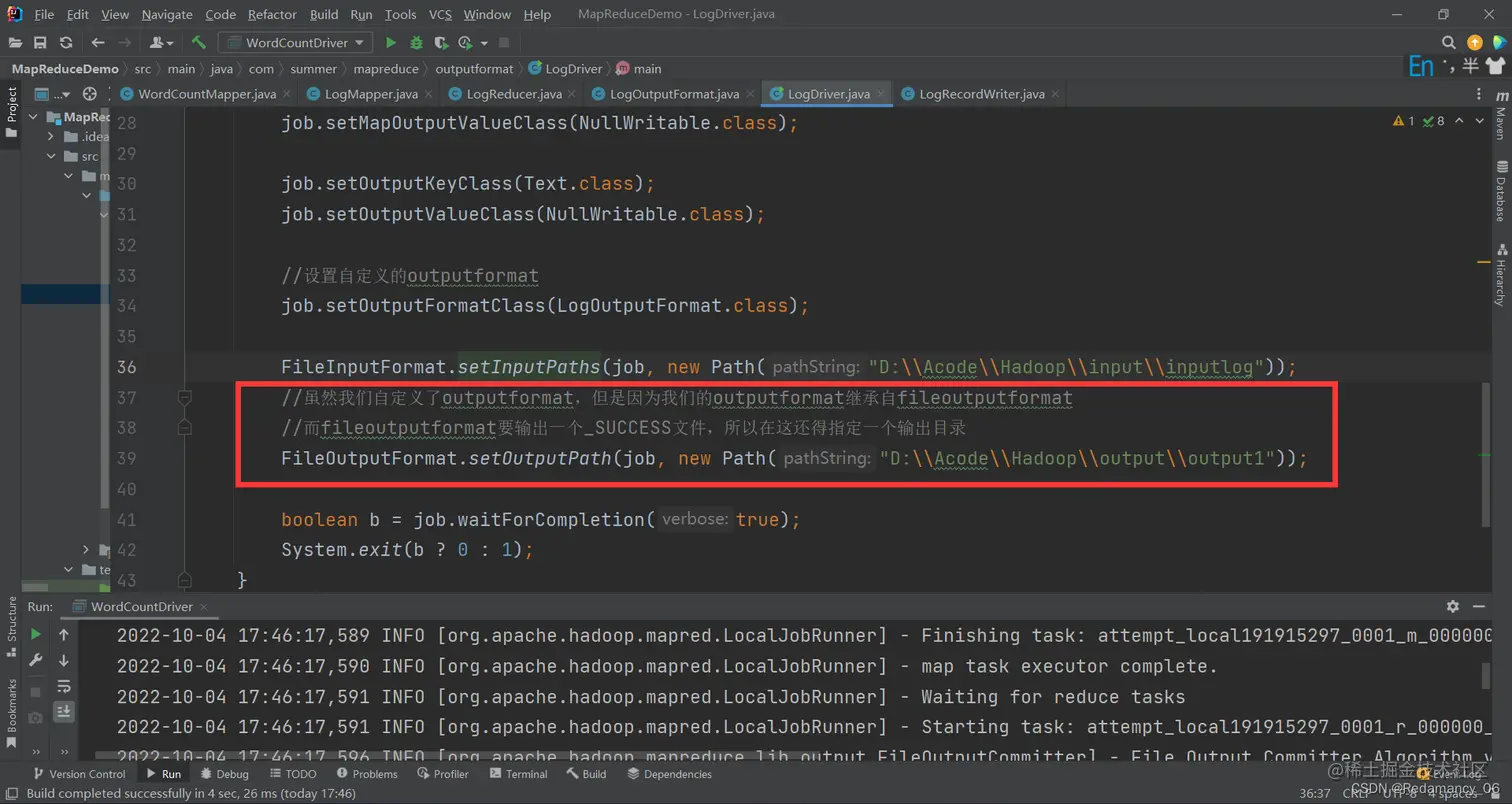Navigate back with the left arrow
The width and height of the screenshot is (1512, 804).
[97, 43]
